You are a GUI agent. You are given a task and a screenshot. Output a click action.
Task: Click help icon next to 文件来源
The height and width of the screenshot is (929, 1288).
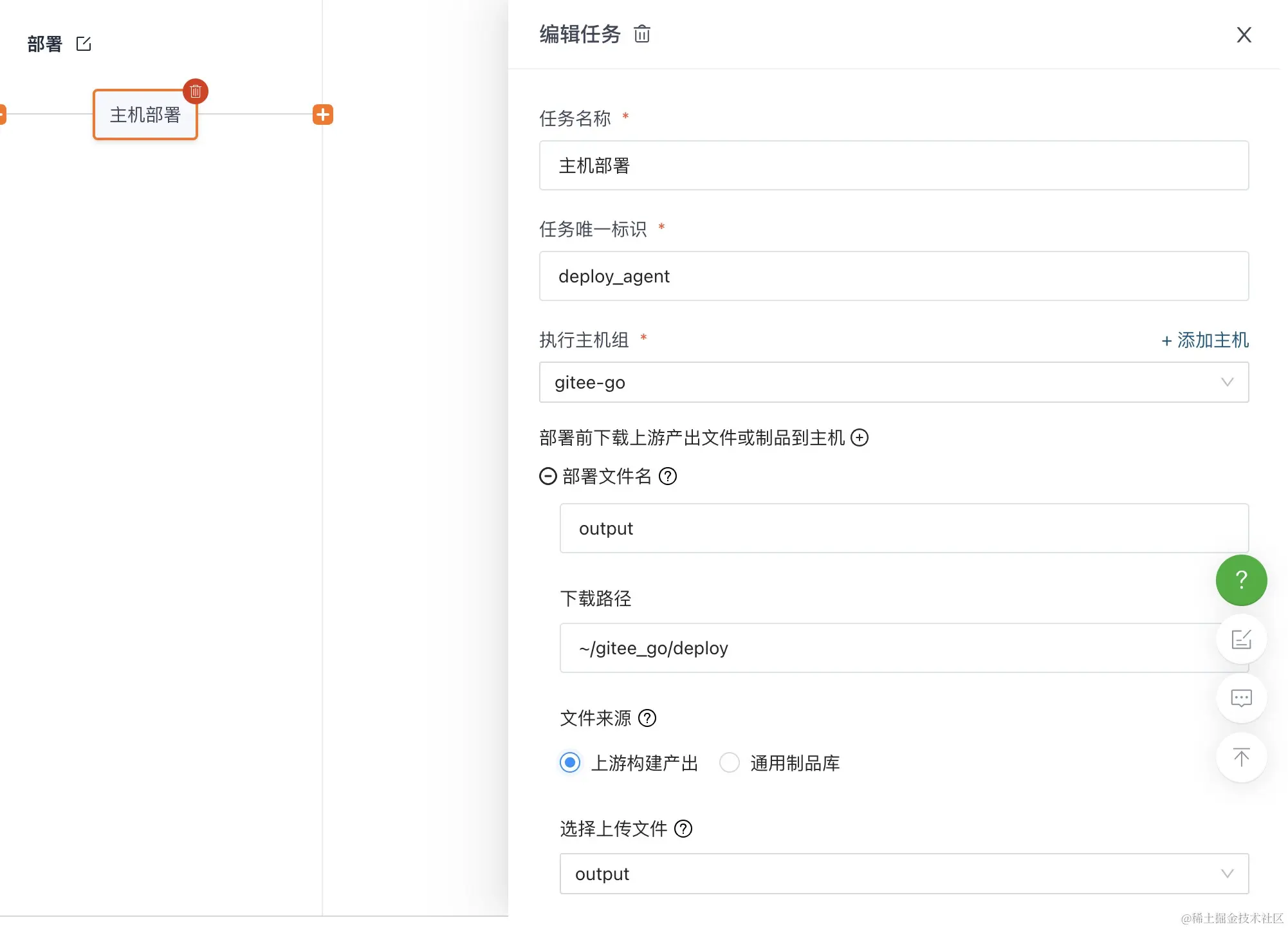click(x=647, y=718)
